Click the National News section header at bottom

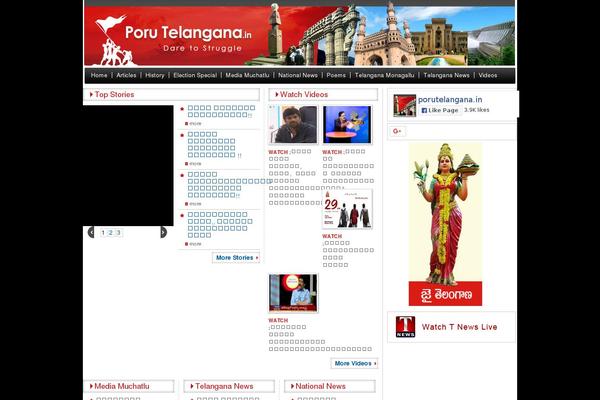330,386
